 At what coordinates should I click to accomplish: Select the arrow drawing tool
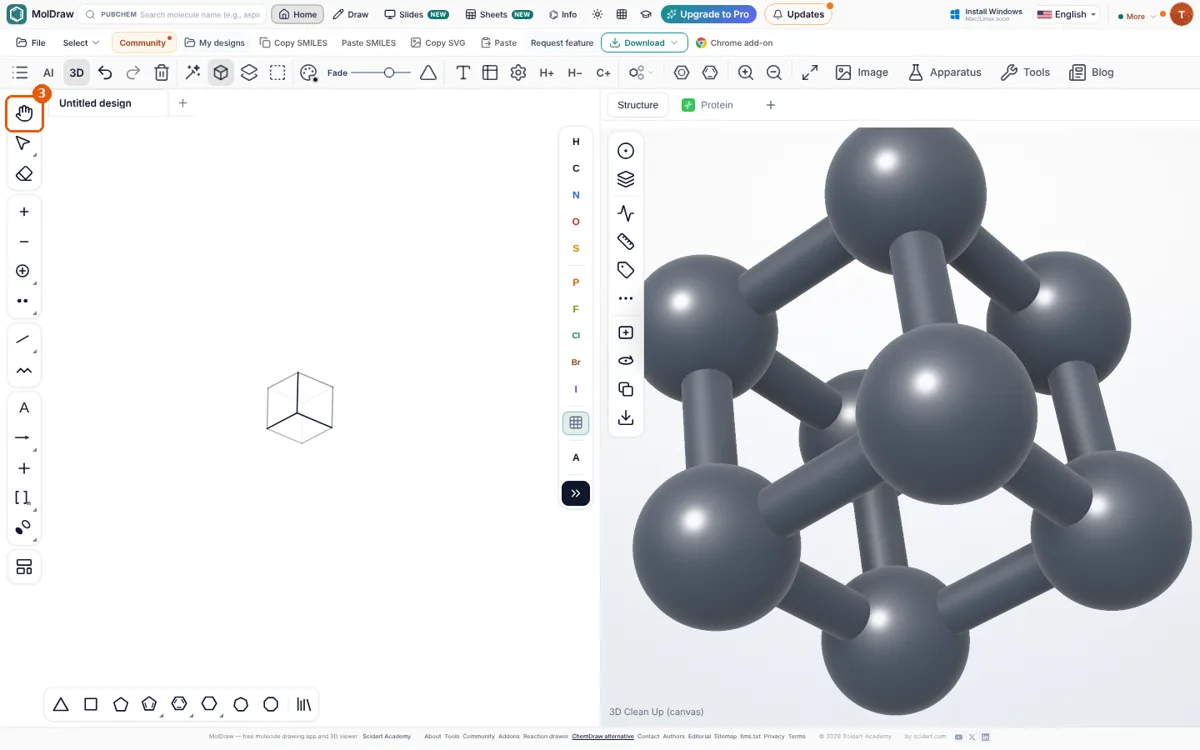(24, 438)
